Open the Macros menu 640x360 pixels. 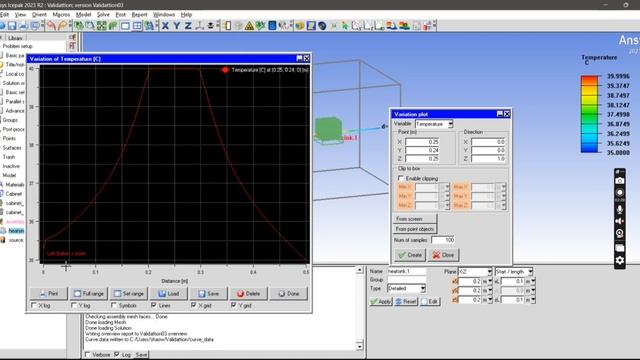61,14
